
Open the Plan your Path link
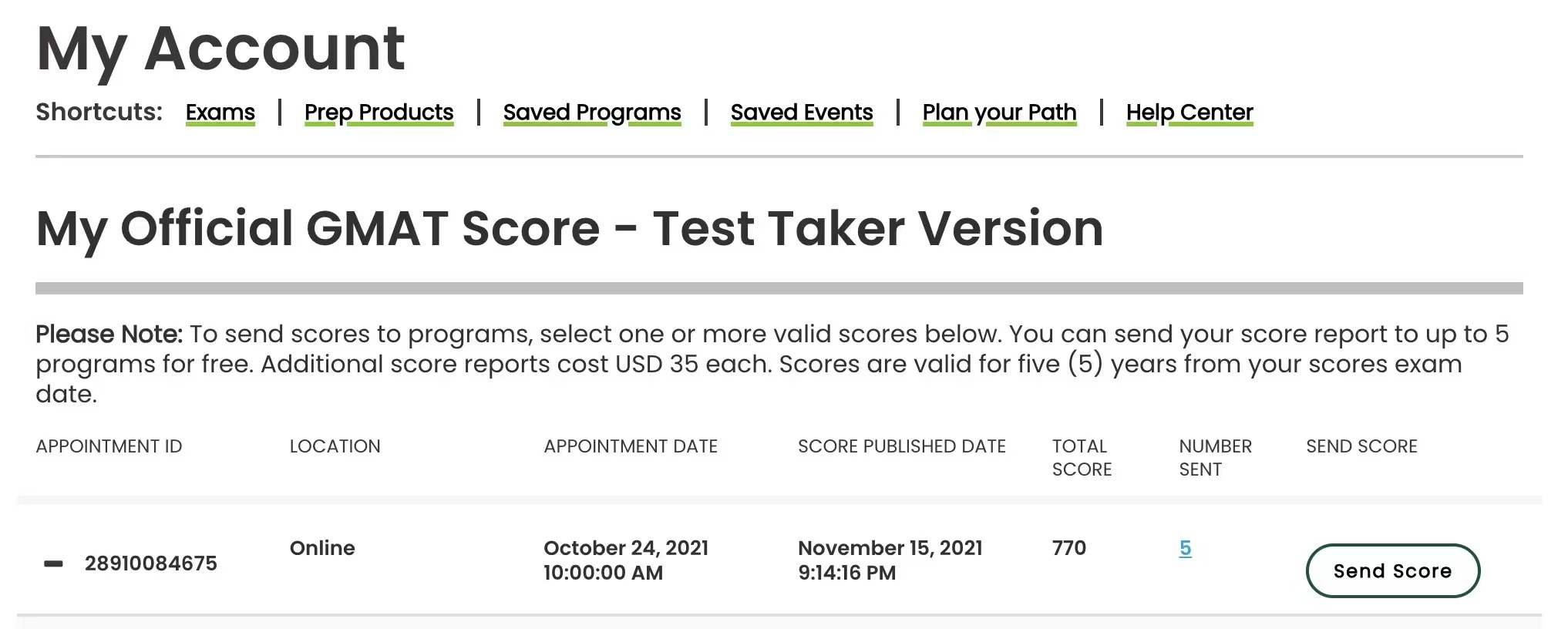999,113
